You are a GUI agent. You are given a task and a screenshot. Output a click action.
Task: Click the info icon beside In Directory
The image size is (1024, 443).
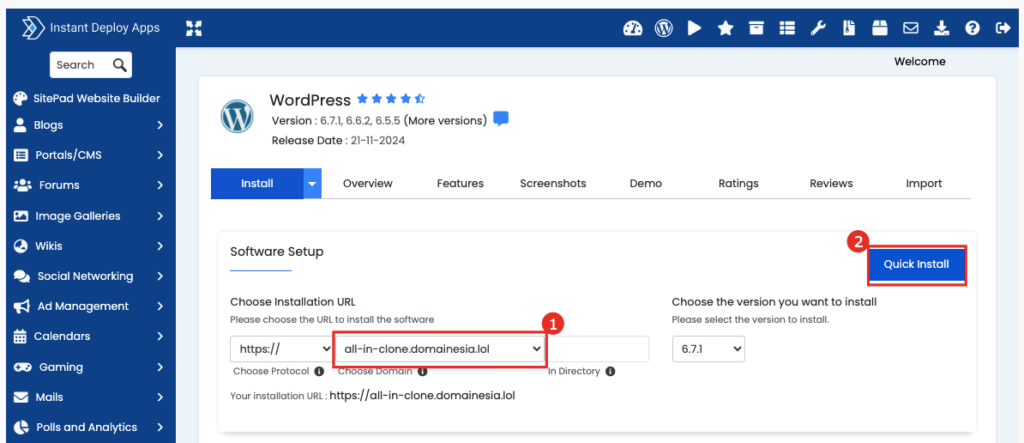(610, 371)
